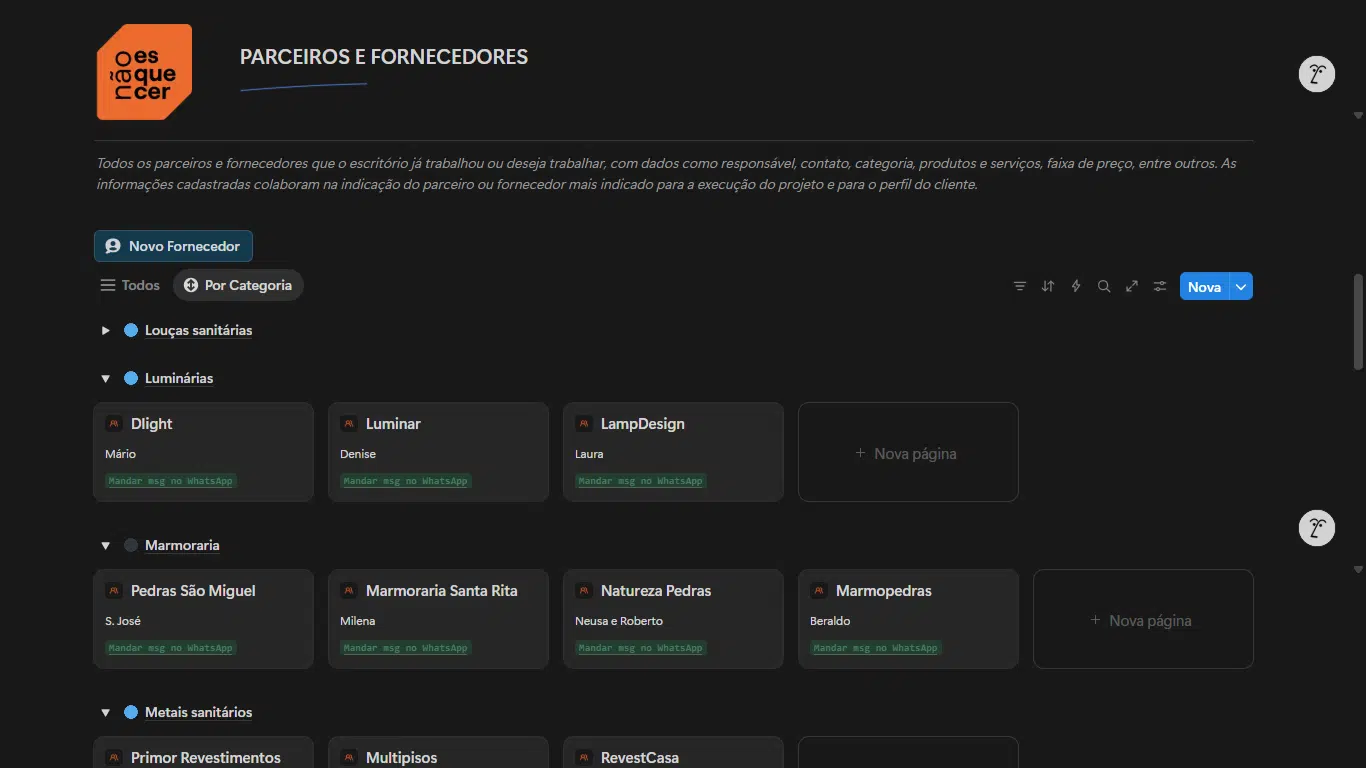
Task: Click the search magnifier icon
Action: click(1104, 286)
